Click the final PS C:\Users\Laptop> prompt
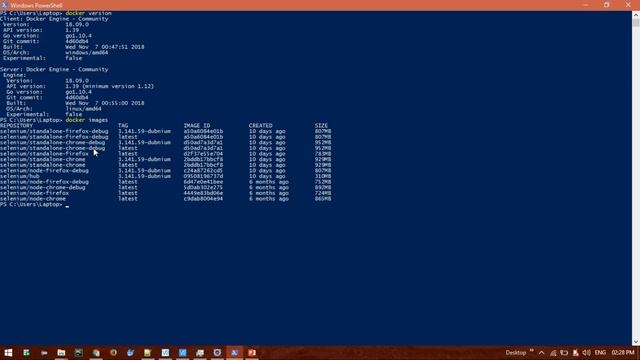640x360 pixels. click(31, 204)
